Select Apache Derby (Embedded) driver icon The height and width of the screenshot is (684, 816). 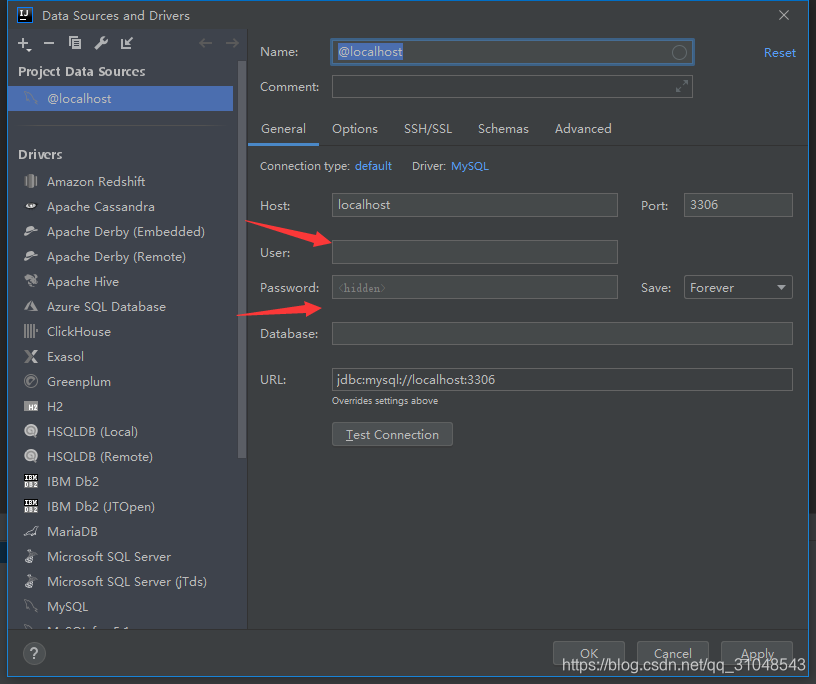pyautogui.click(x=31, y=231)
